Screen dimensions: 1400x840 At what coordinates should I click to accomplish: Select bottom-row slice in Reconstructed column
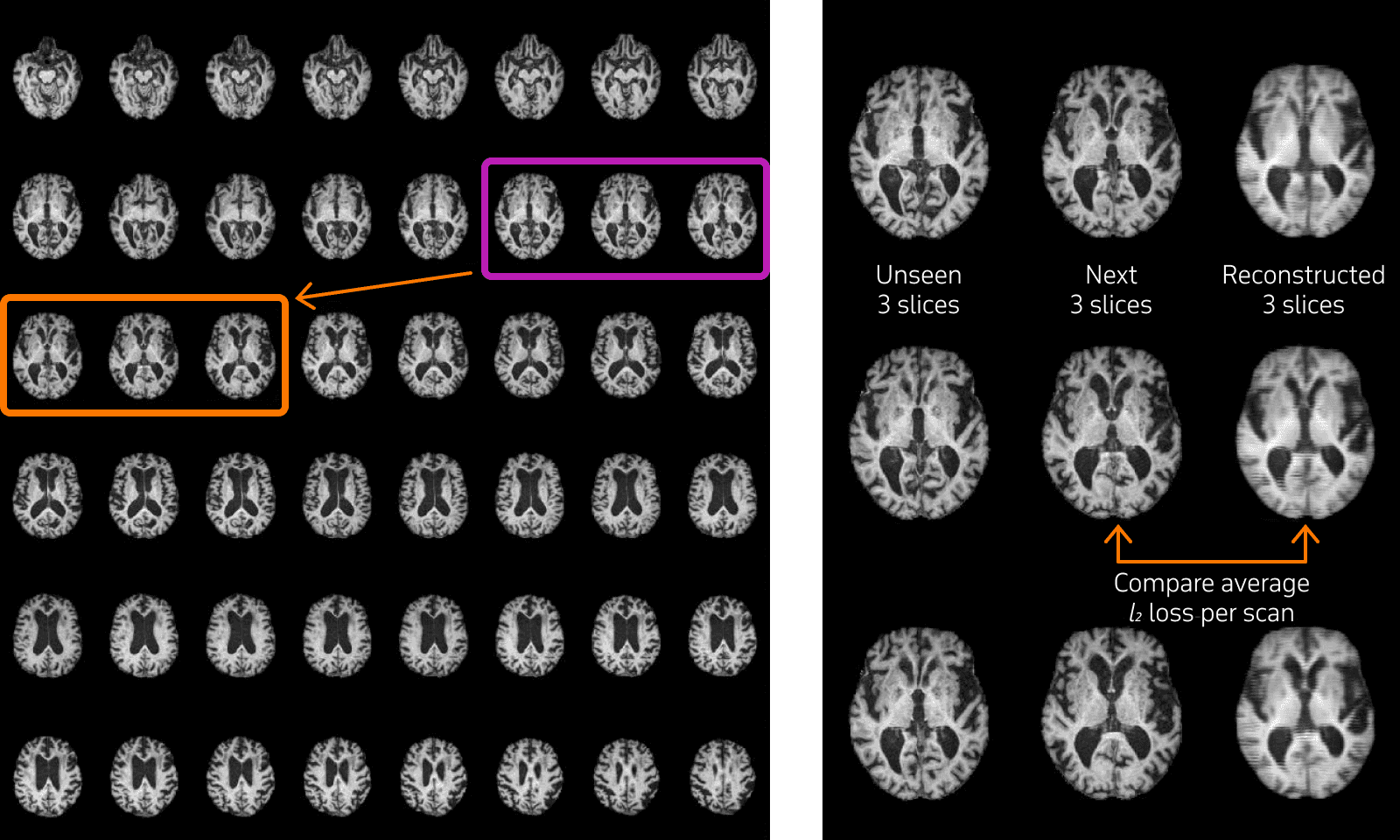click(x=1305, y=712)
